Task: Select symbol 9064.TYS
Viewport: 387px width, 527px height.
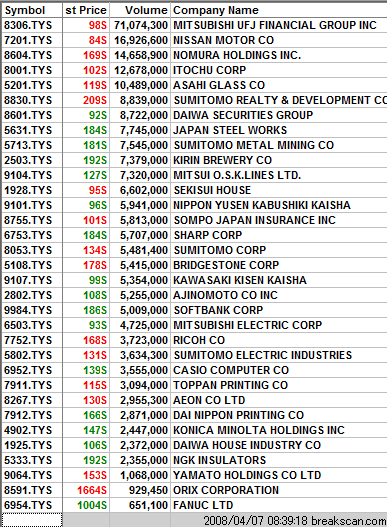Action: (28, 475)
